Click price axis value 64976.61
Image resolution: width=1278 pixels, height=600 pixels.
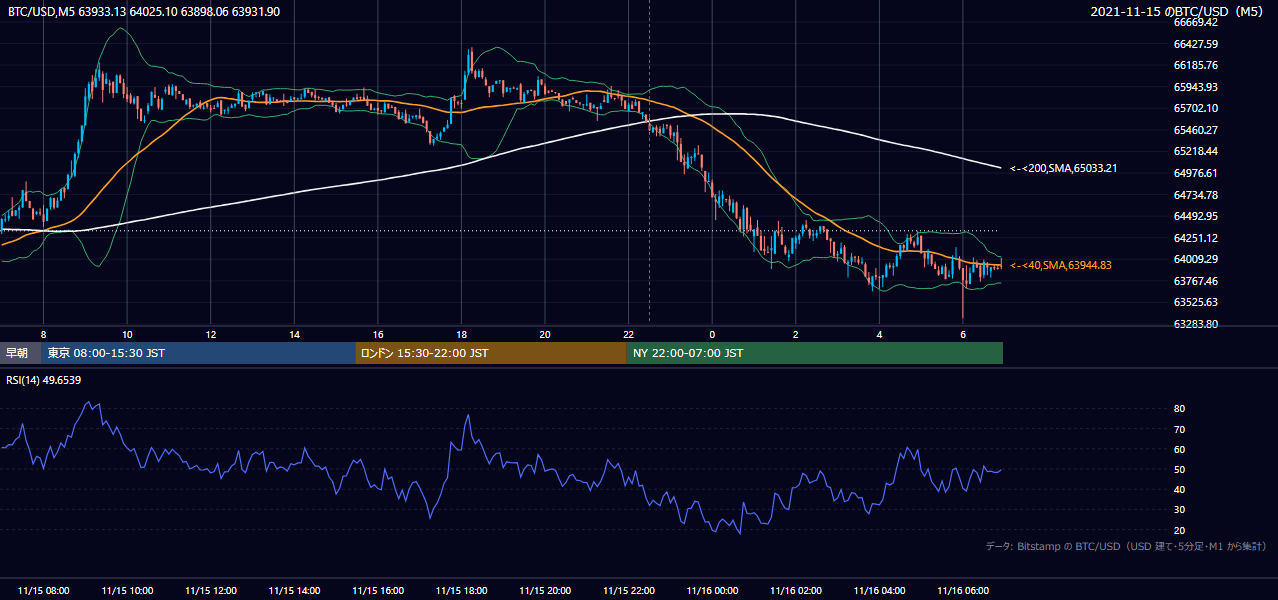(x=1195, y=173)
